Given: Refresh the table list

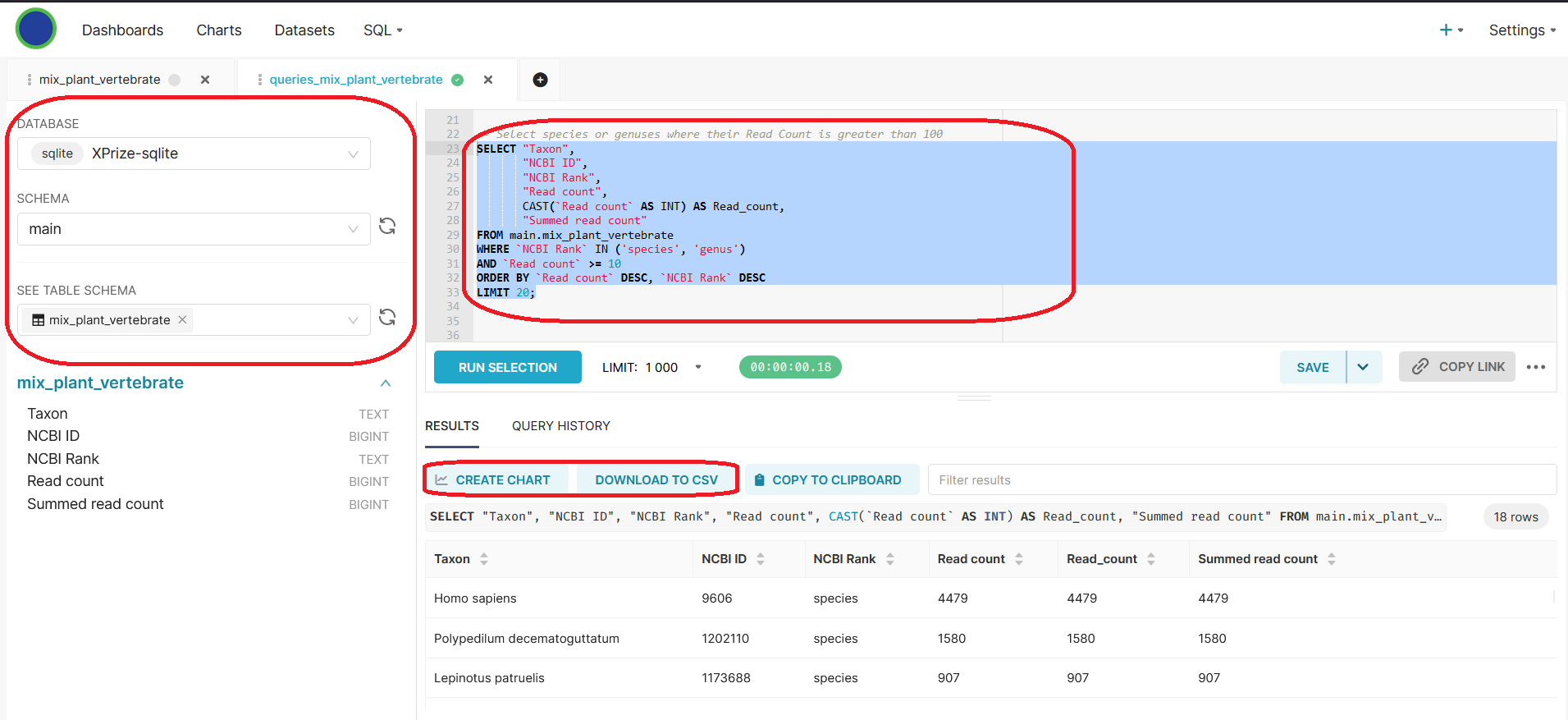Looking at the screenshot, I should (387, 317).
